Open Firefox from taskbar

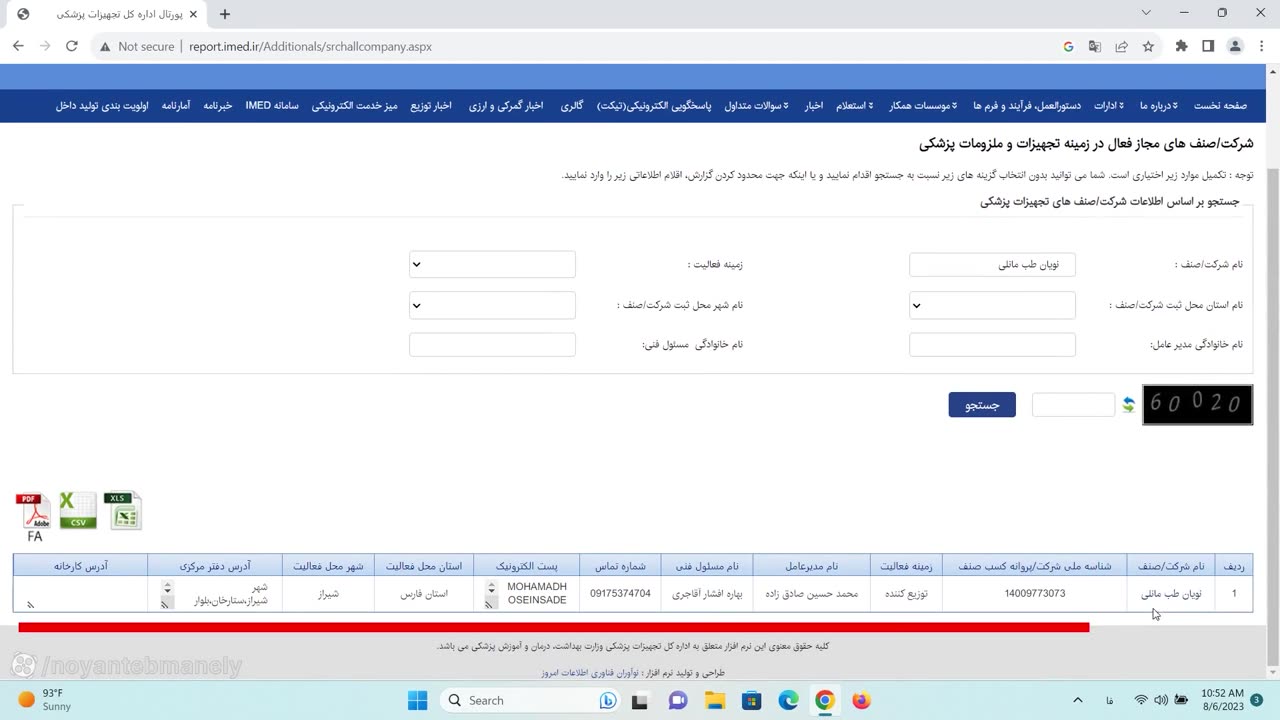coord(861,700)
